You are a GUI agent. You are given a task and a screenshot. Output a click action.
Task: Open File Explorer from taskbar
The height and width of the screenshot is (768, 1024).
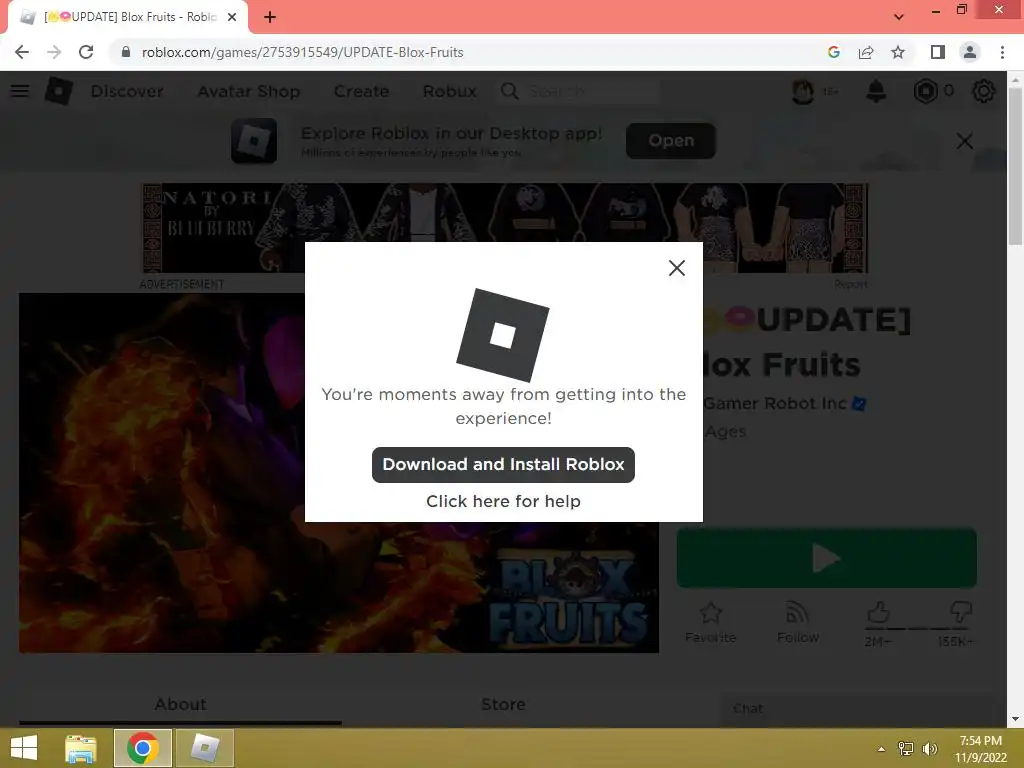81,748
